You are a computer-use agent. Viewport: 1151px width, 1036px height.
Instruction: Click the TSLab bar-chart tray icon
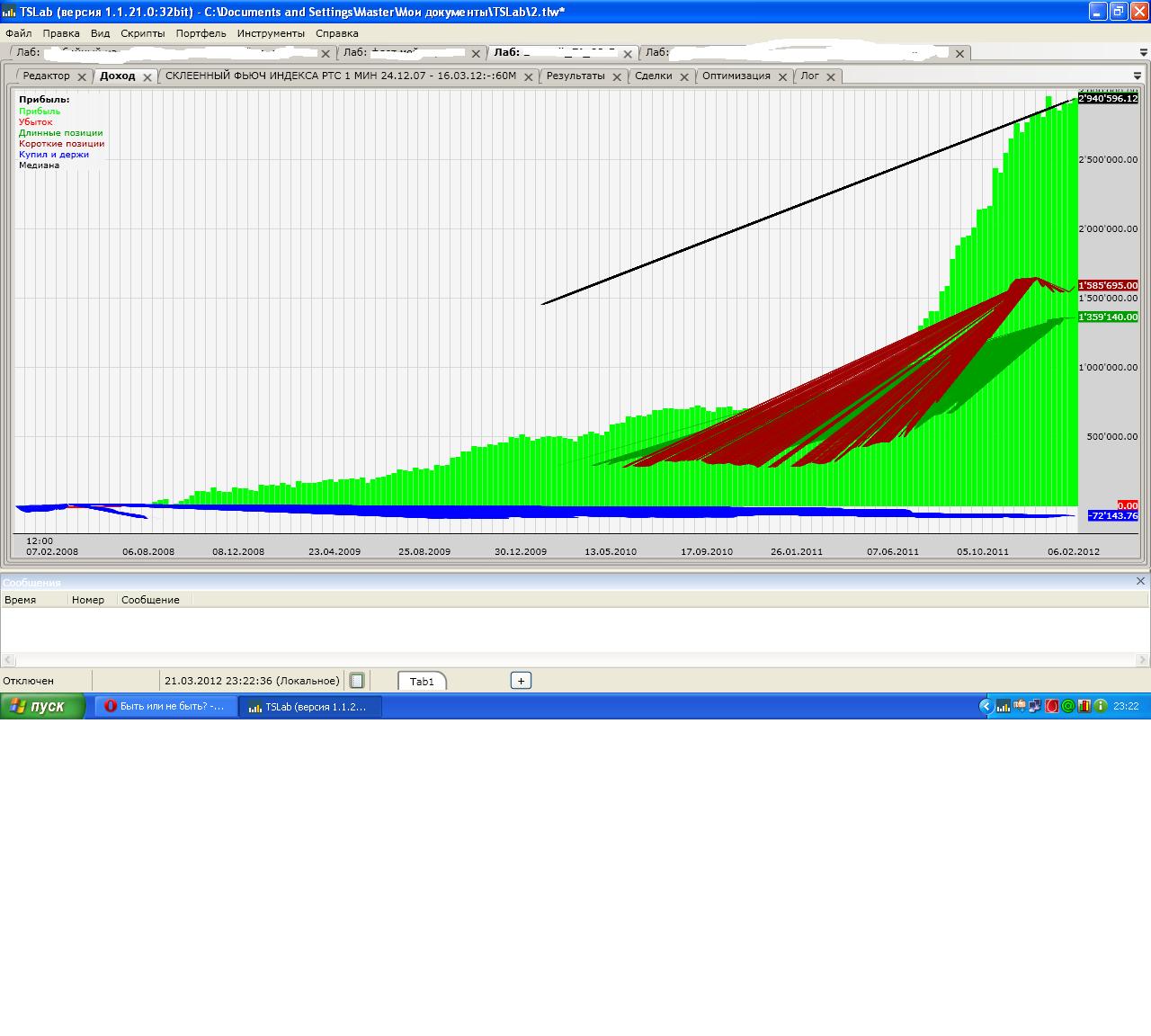pyautogui.click(x=1003, y=707)
